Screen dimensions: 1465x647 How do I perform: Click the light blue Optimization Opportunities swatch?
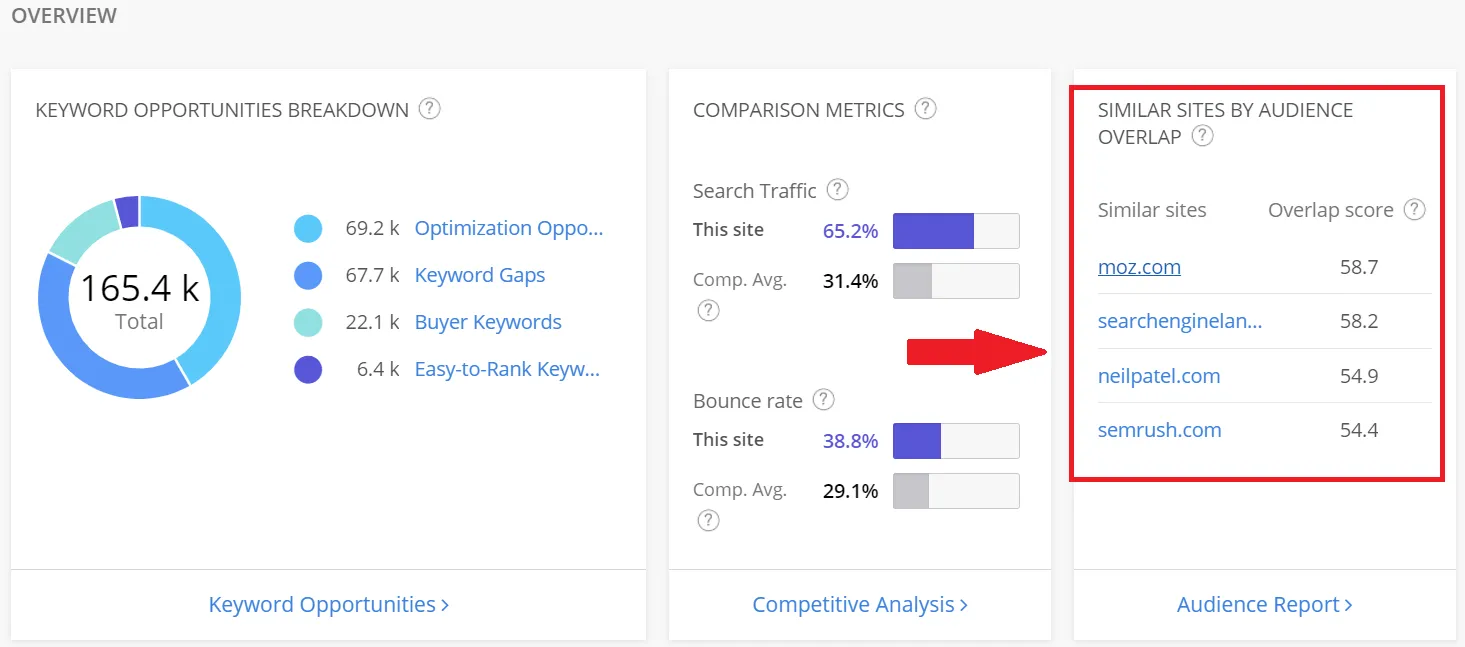[308, 229]
